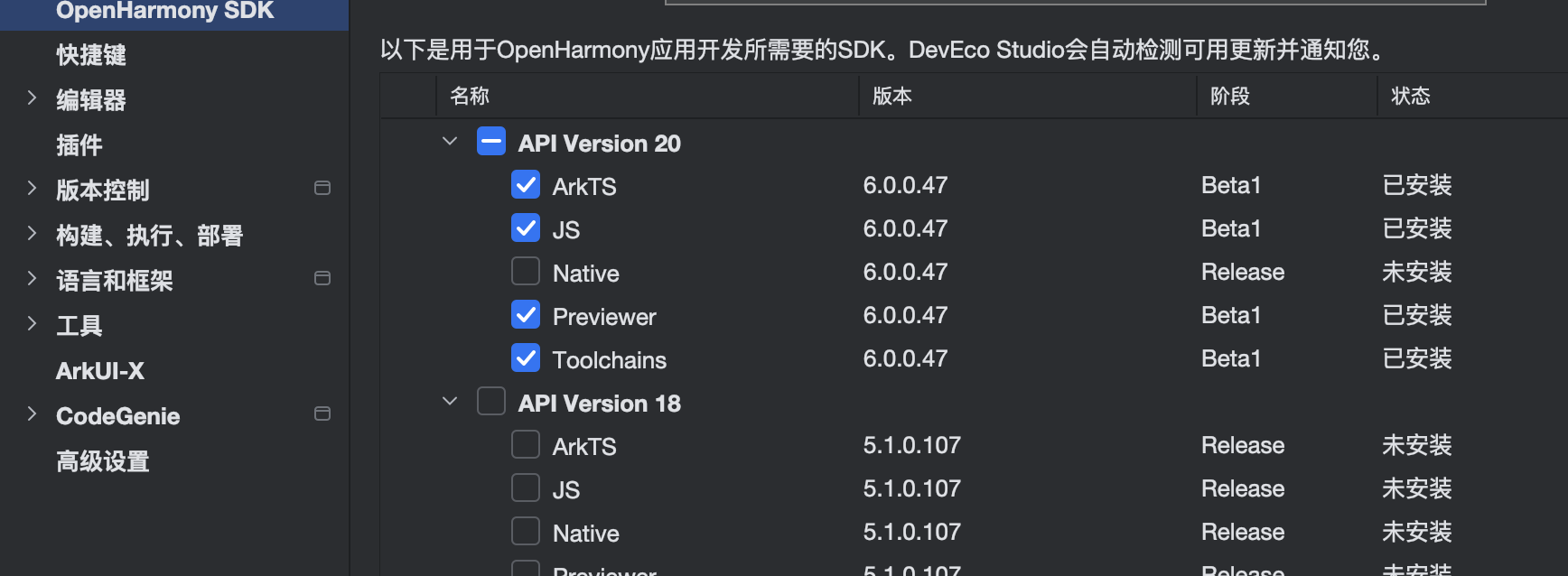The width and height of the screenshot is (1568, 576).
Task: Click project-level icon beside 语言和框架
Action: 322,278
